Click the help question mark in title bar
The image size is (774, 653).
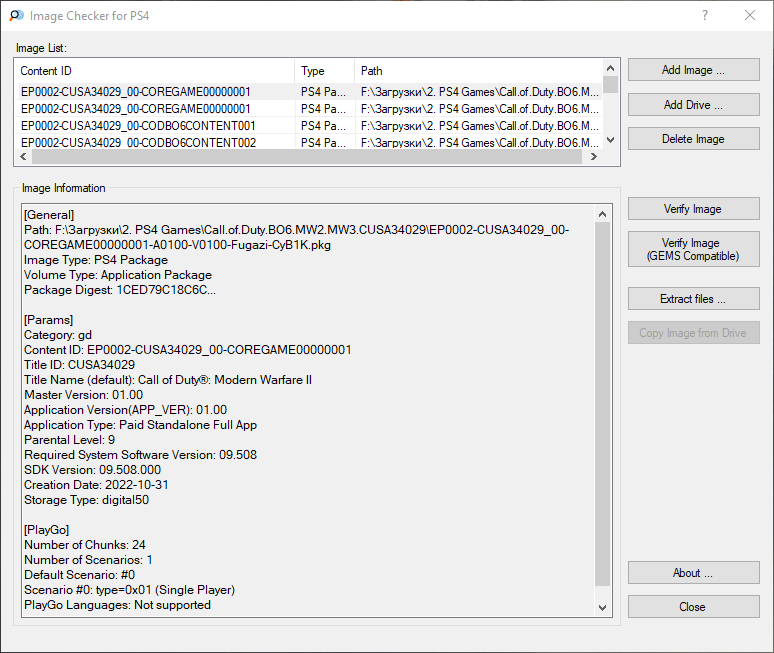click(x=705, y=15)
